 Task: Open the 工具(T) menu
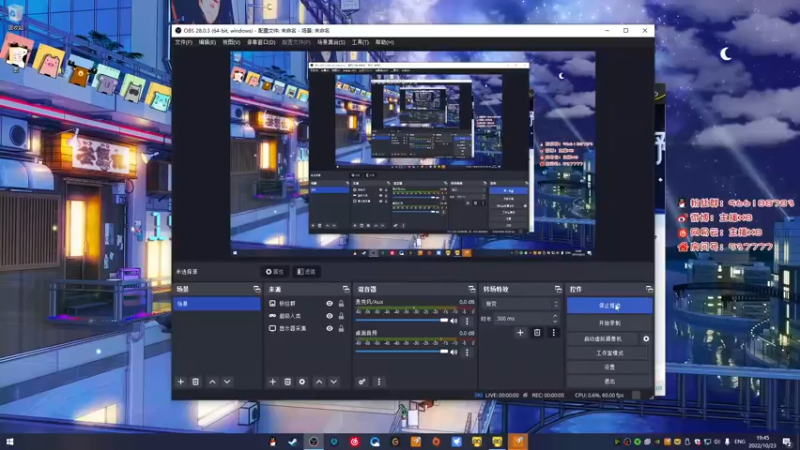[x=360, y=42]
